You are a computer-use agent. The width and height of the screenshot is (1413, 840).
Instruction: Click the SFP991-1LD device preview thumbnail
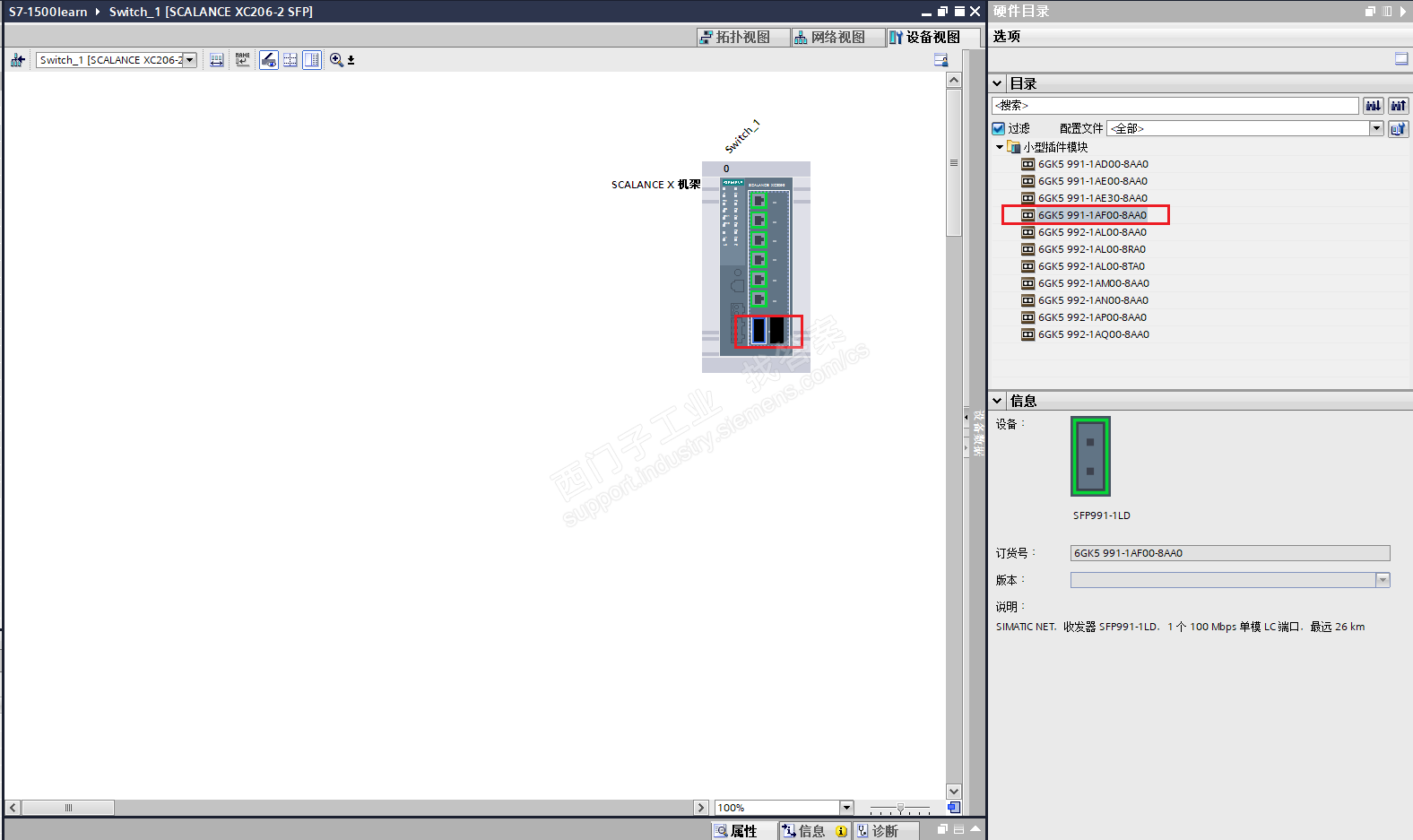tap(1090, 456)
